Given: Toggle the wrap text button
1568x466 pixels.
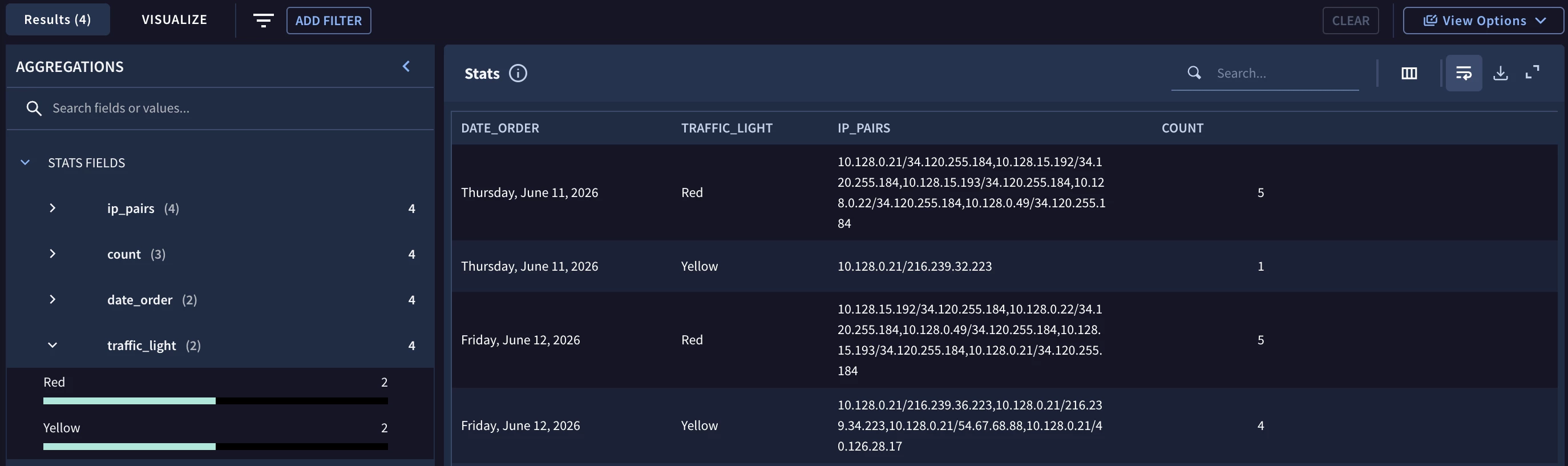Looking at the screenshot, I should pos(1464,73).
